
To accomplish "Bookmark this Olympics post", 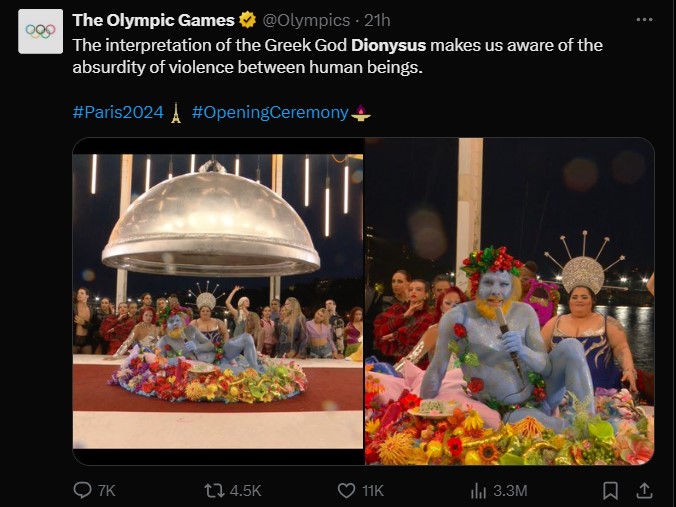I will tap(610, 490).
